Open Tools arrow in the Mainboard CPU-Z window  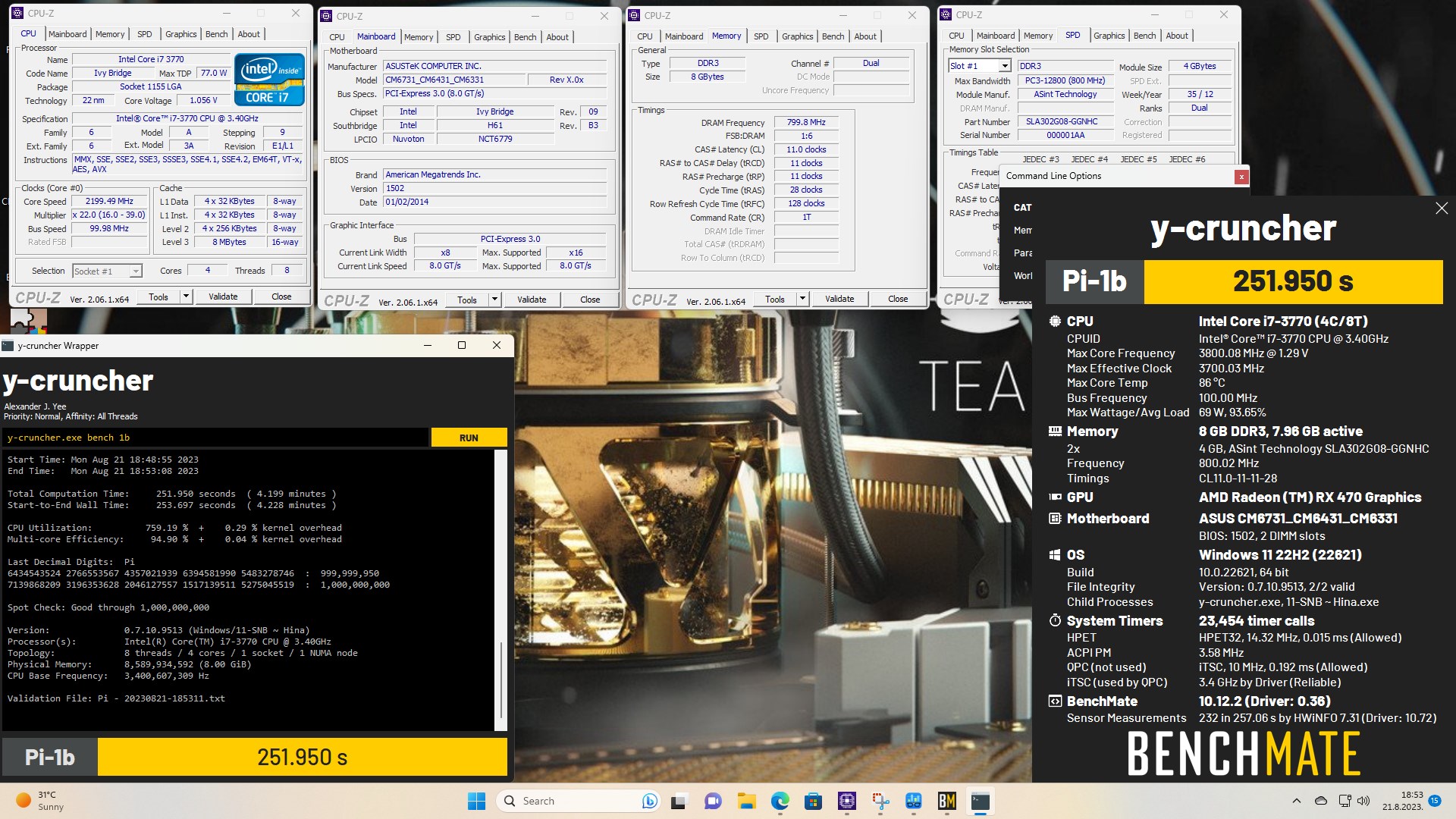(x=494, y=300)
